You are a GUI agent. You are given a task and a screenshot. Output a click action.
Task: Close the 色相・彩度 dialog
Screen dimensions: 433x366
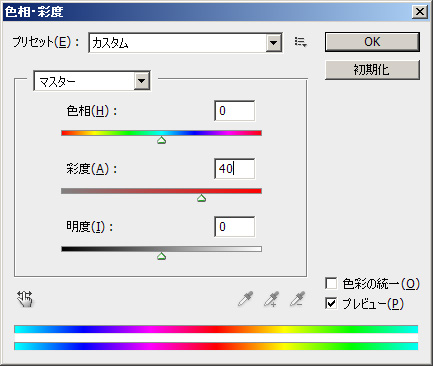pyautogui.click(x=420, y=12)
